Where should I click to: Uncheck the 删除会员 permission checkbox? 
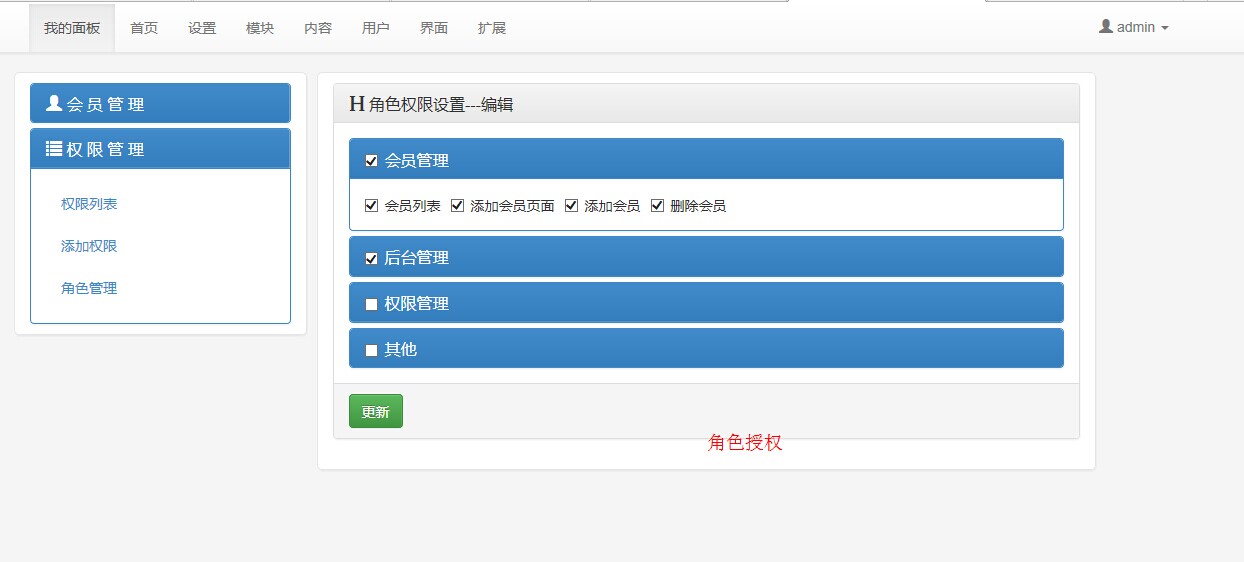click(658, 206)
